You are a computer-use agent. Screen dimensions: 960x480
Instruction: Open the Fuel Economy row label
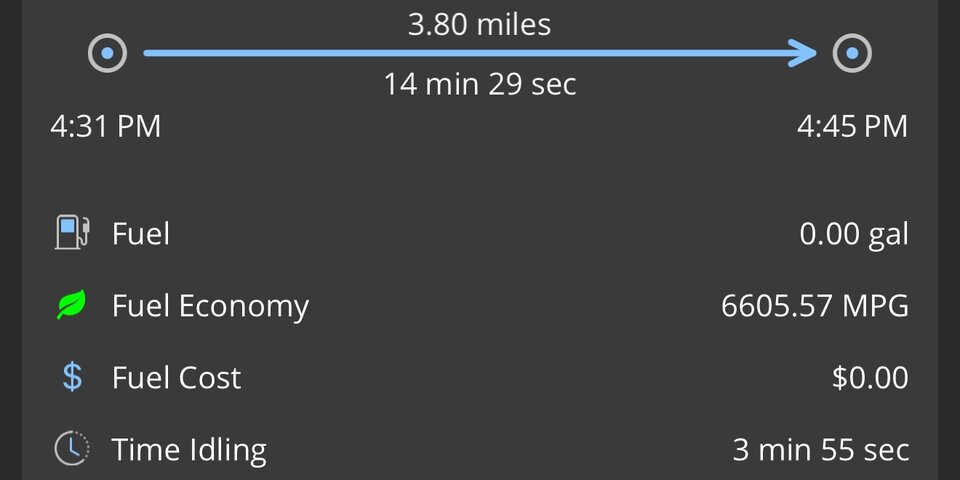click(x=210, y=306)
